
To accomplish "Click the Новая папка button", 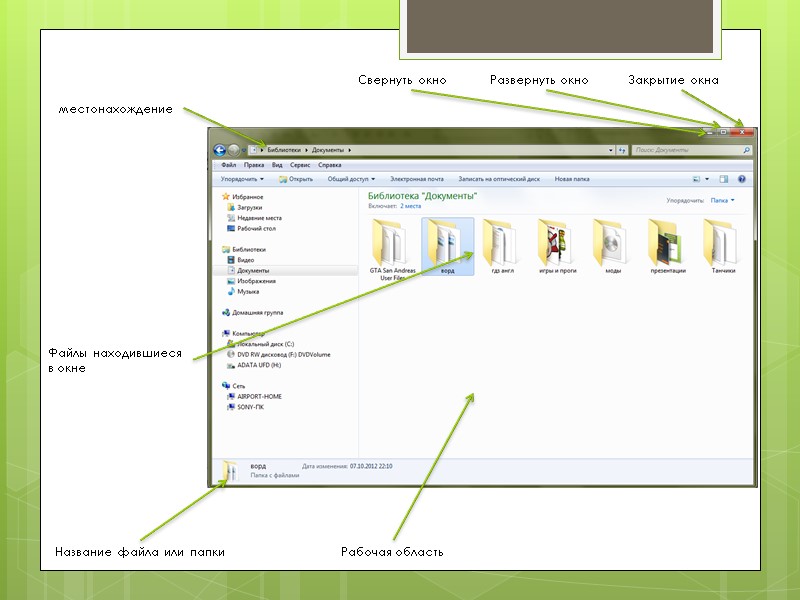I will 572,179.
